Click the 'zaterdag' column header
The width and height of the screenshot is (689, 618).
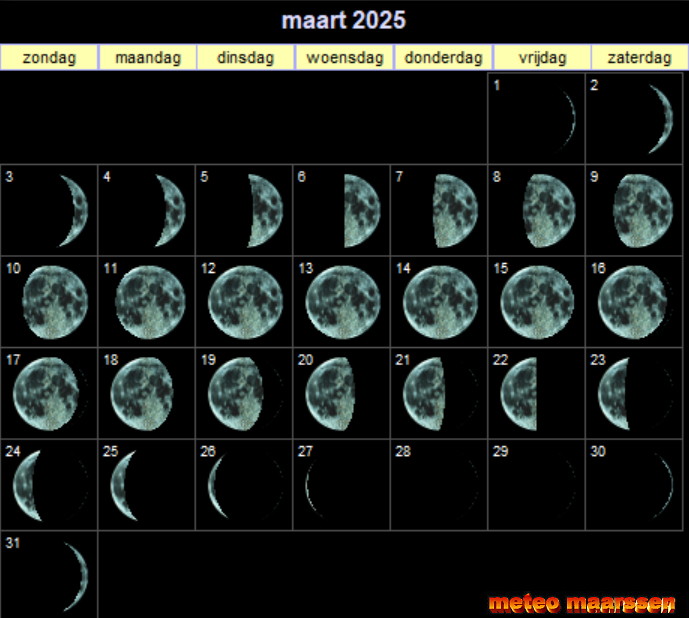point(640,57)
